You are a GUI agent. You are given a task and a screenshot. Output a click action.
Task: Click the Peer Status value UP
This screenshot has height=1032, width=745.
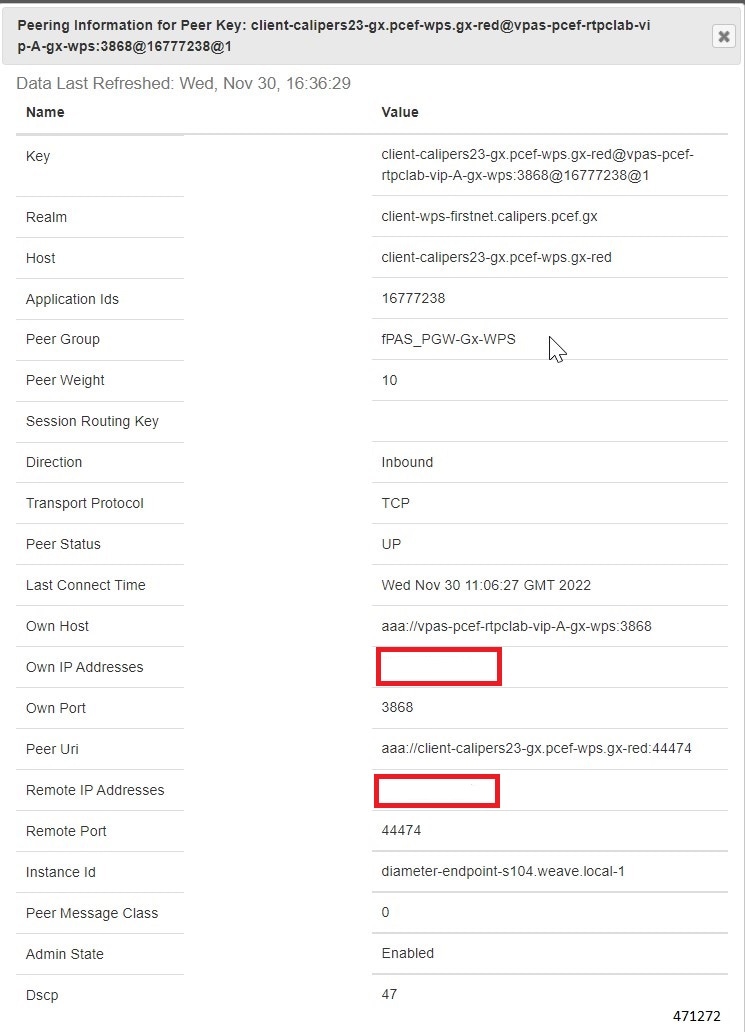(391, 544)
